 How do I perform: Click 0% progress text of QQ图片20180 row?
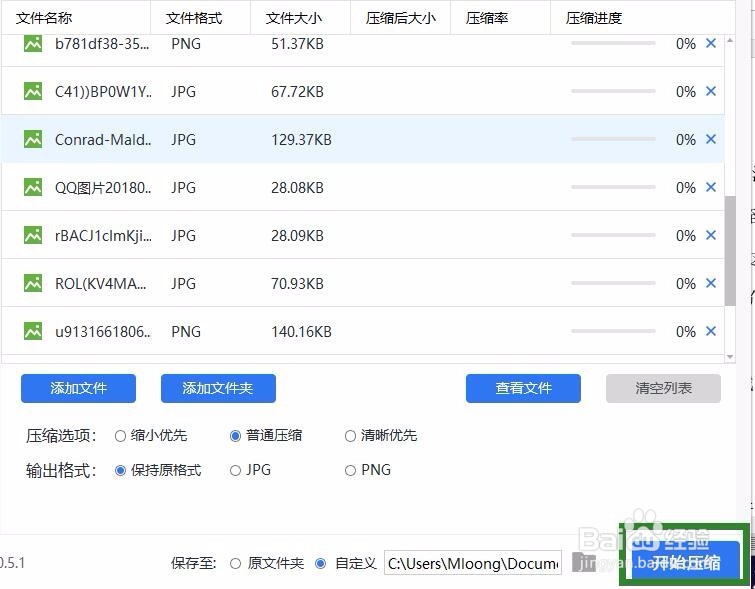(686, 187)
